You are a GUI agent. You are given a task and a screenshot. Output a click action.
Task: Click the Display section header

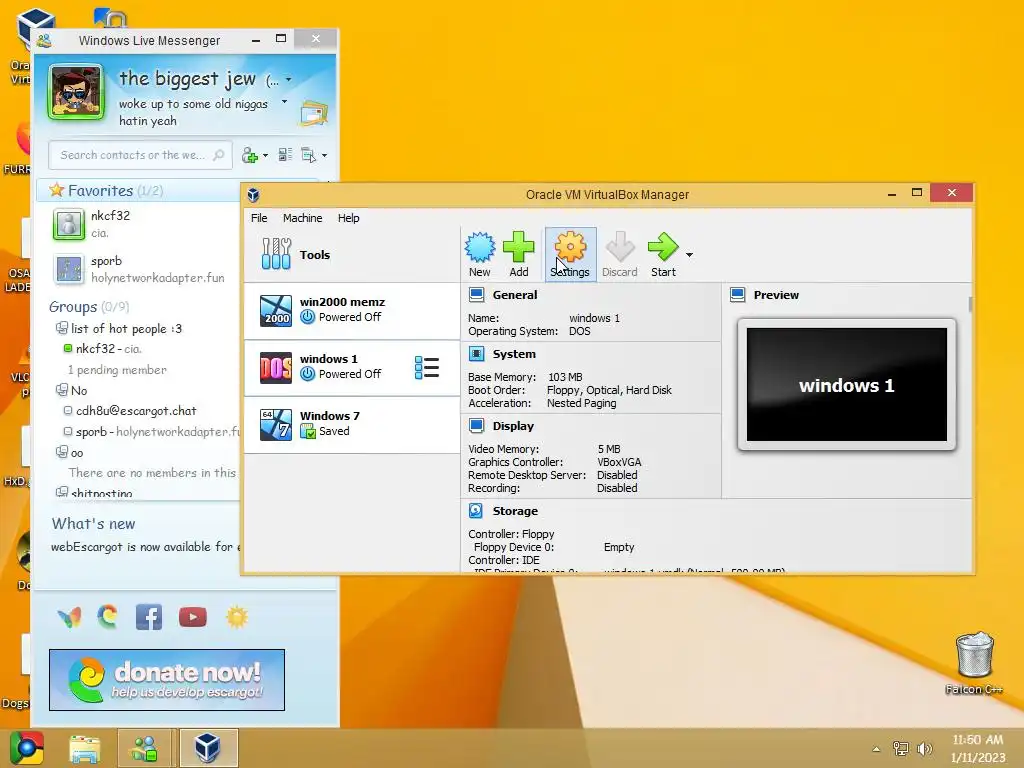tap(513, 426)
